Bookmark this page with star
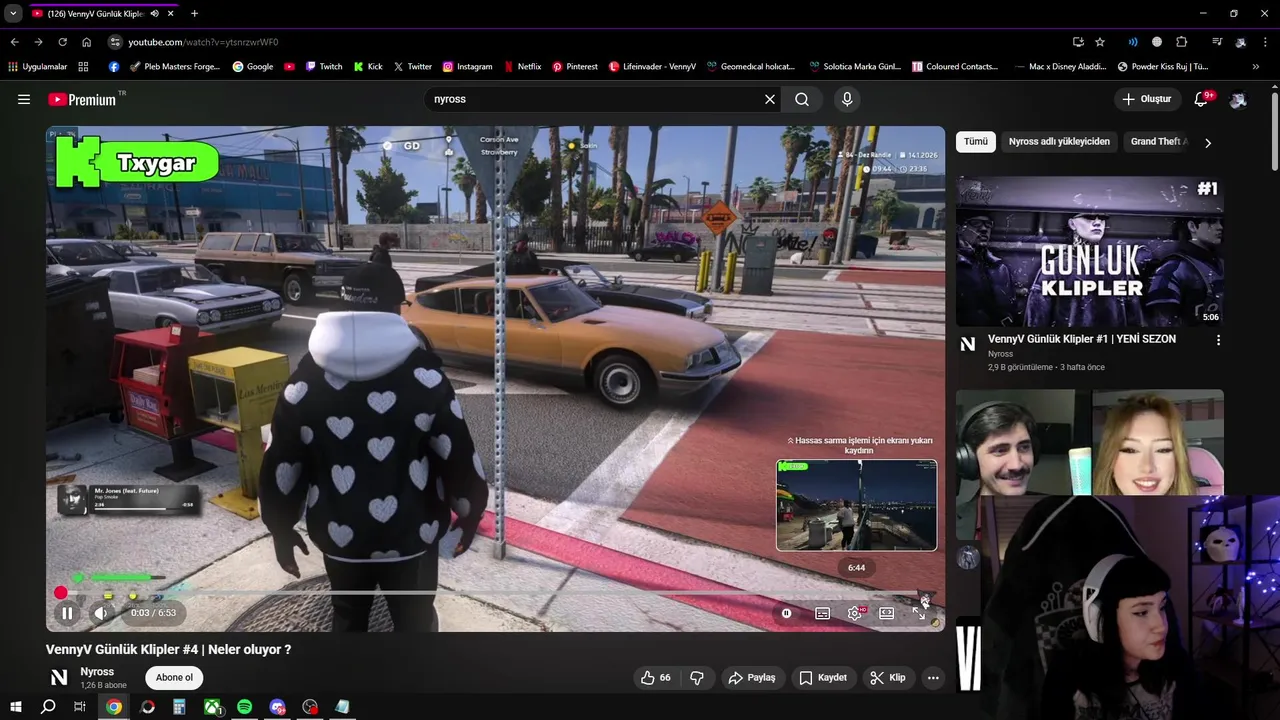Screen dimensions: 1280x720 point(1100,42)
